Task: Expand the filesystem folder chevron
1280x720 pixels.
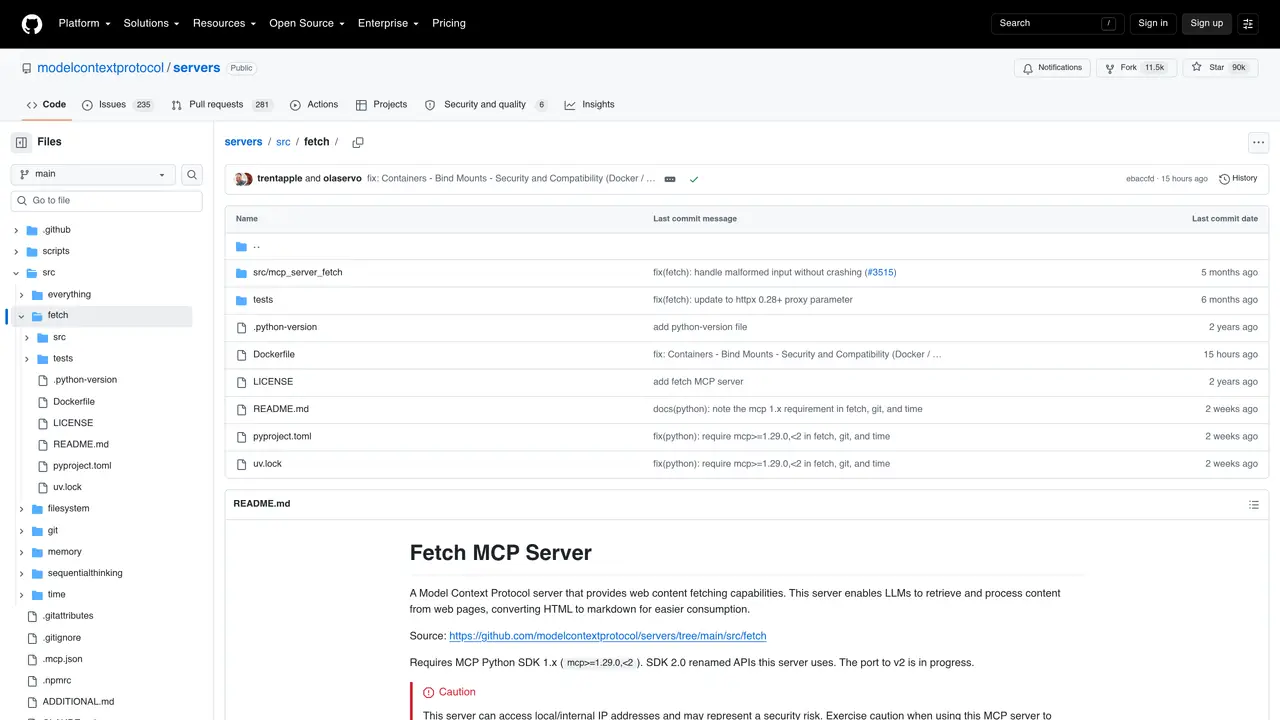Action: pos(21,509)
